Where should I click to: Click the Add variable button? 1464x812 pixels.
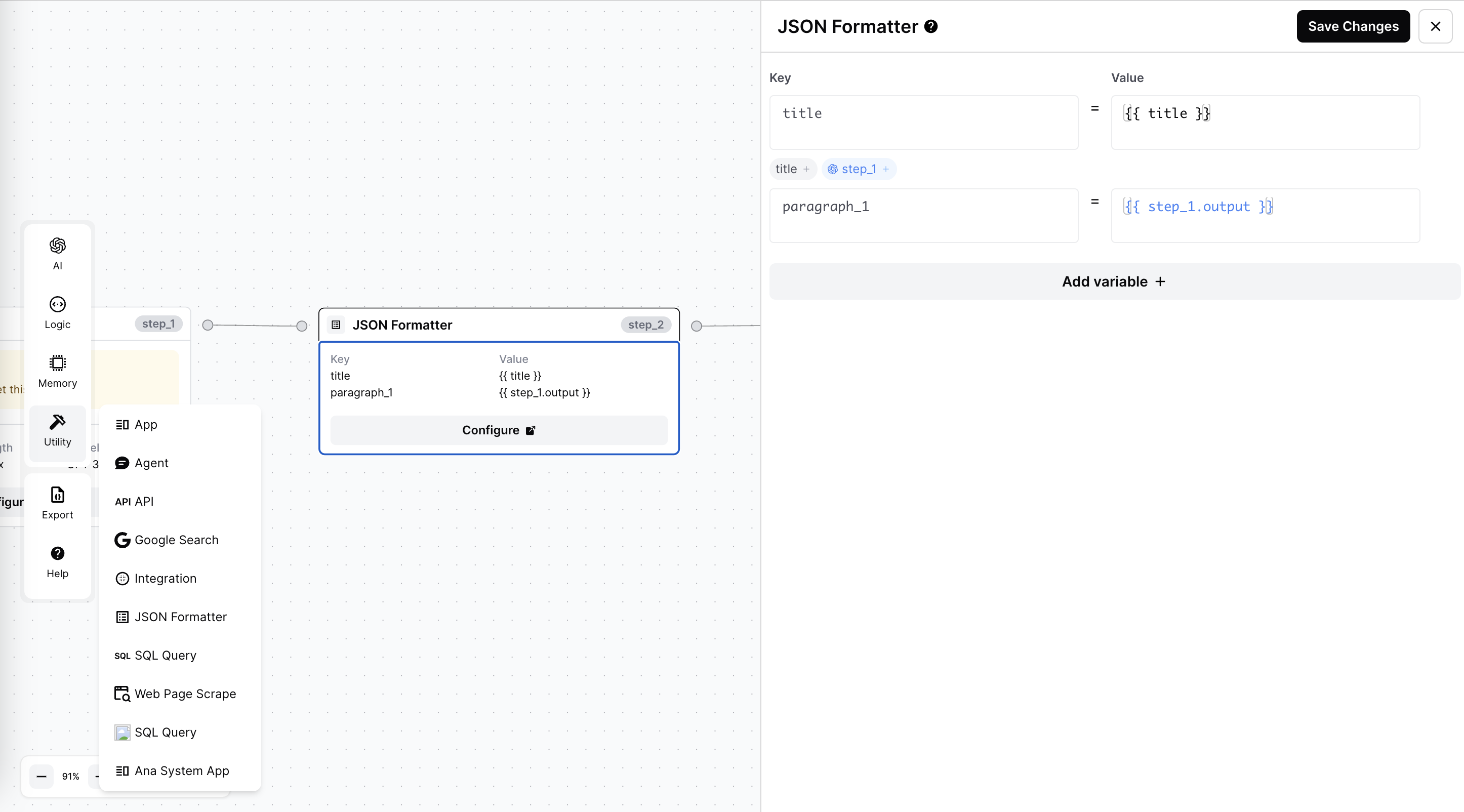click(x=1113, y=282)
